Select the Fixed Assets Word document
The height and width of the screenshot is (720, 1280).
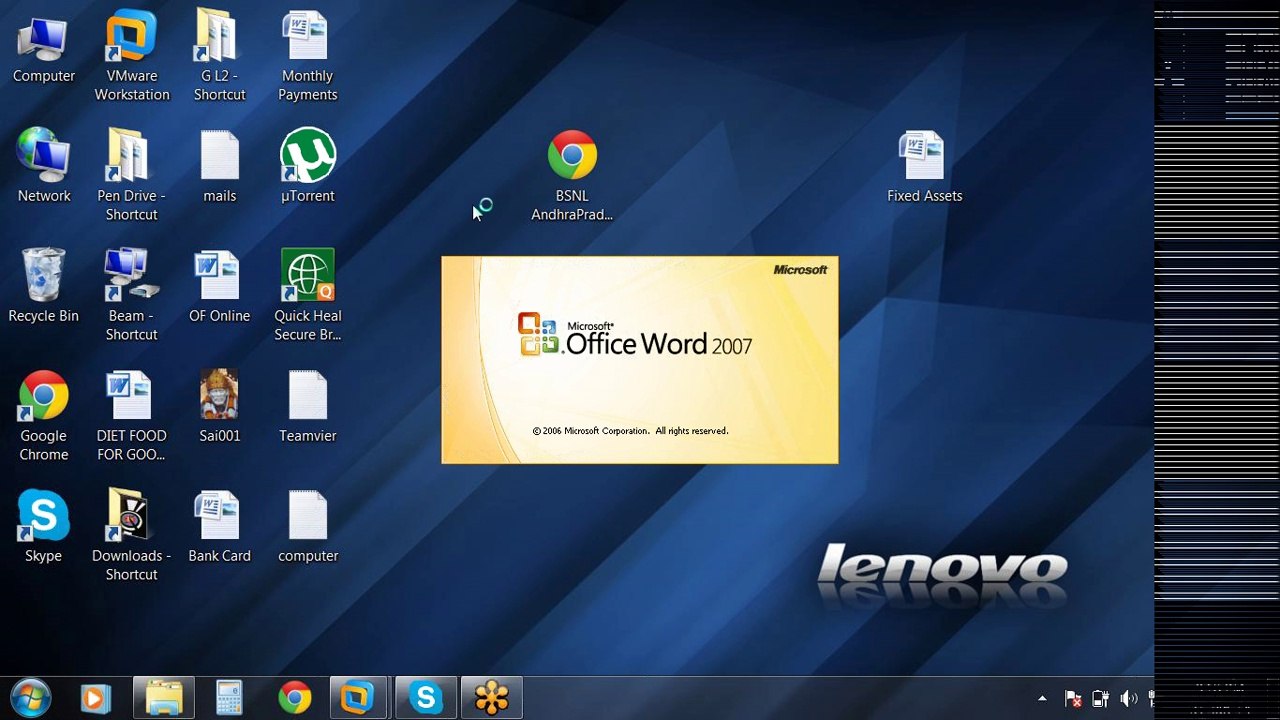pos(924,167)
